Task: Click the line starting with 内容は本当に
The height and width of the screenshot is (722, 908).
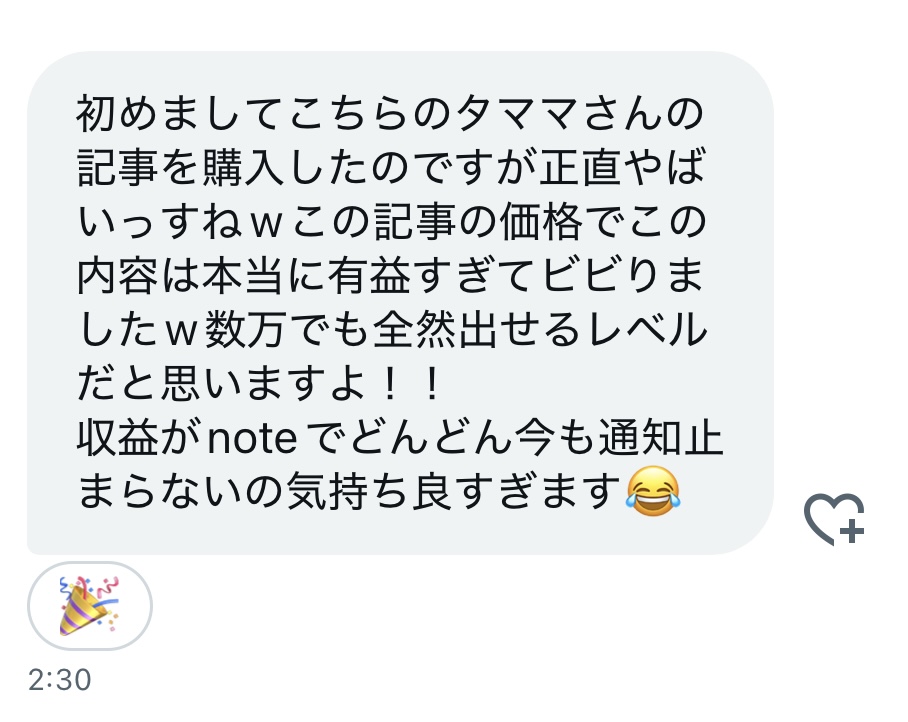Action: click(x=390, y=276)
